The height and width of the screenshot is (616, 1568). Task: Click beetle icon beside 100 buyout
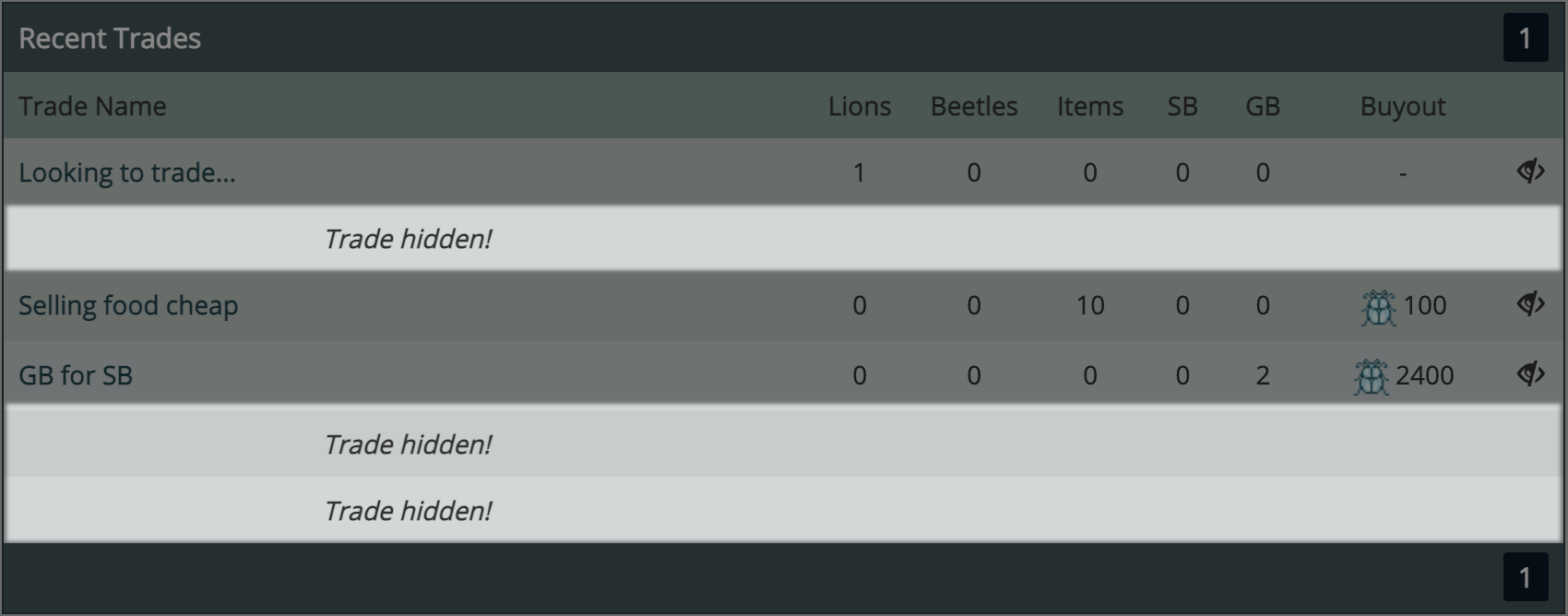(1378, 307)
